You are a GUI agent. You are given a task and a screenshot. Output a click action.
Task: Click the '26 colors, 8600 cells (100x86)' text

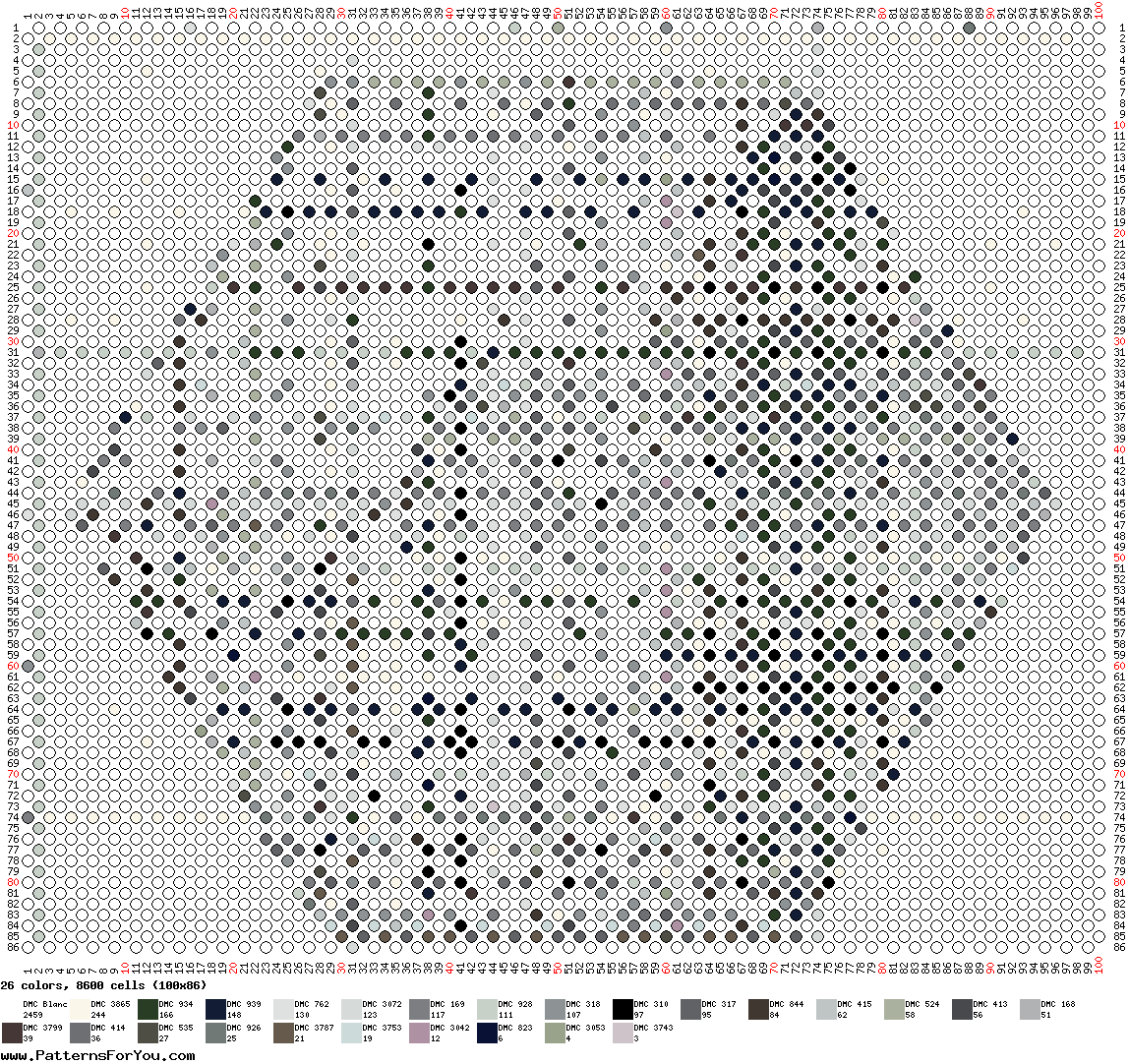(103, 985)
